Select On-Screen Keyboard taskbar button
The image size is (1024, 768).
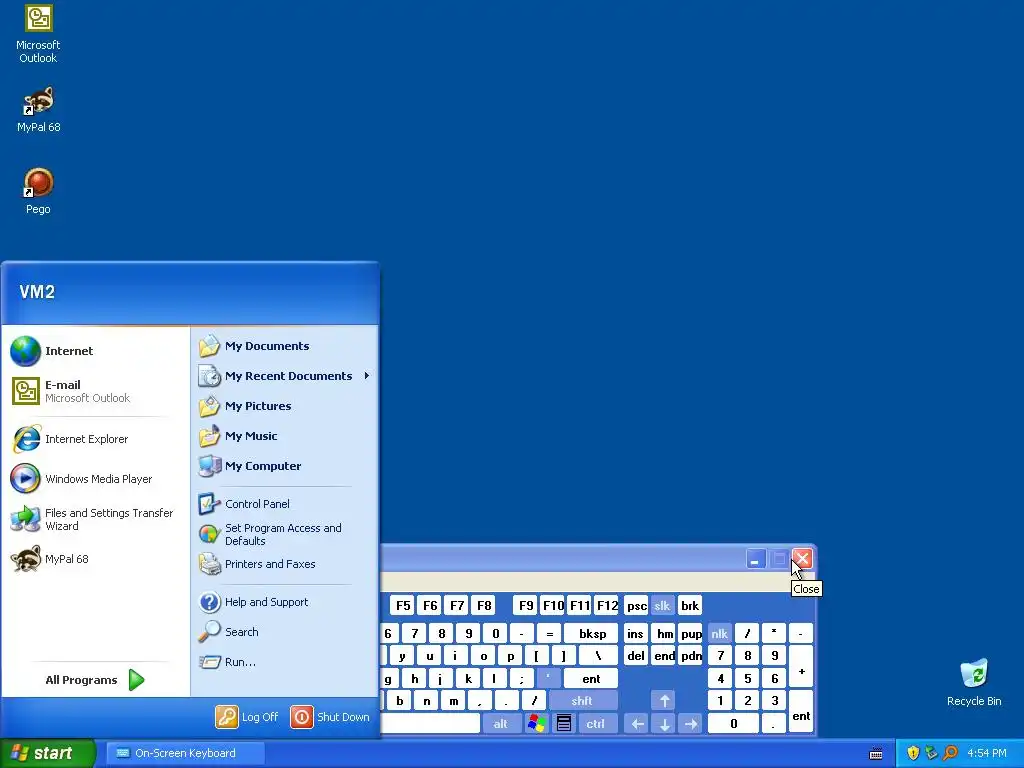coord(185,753)
